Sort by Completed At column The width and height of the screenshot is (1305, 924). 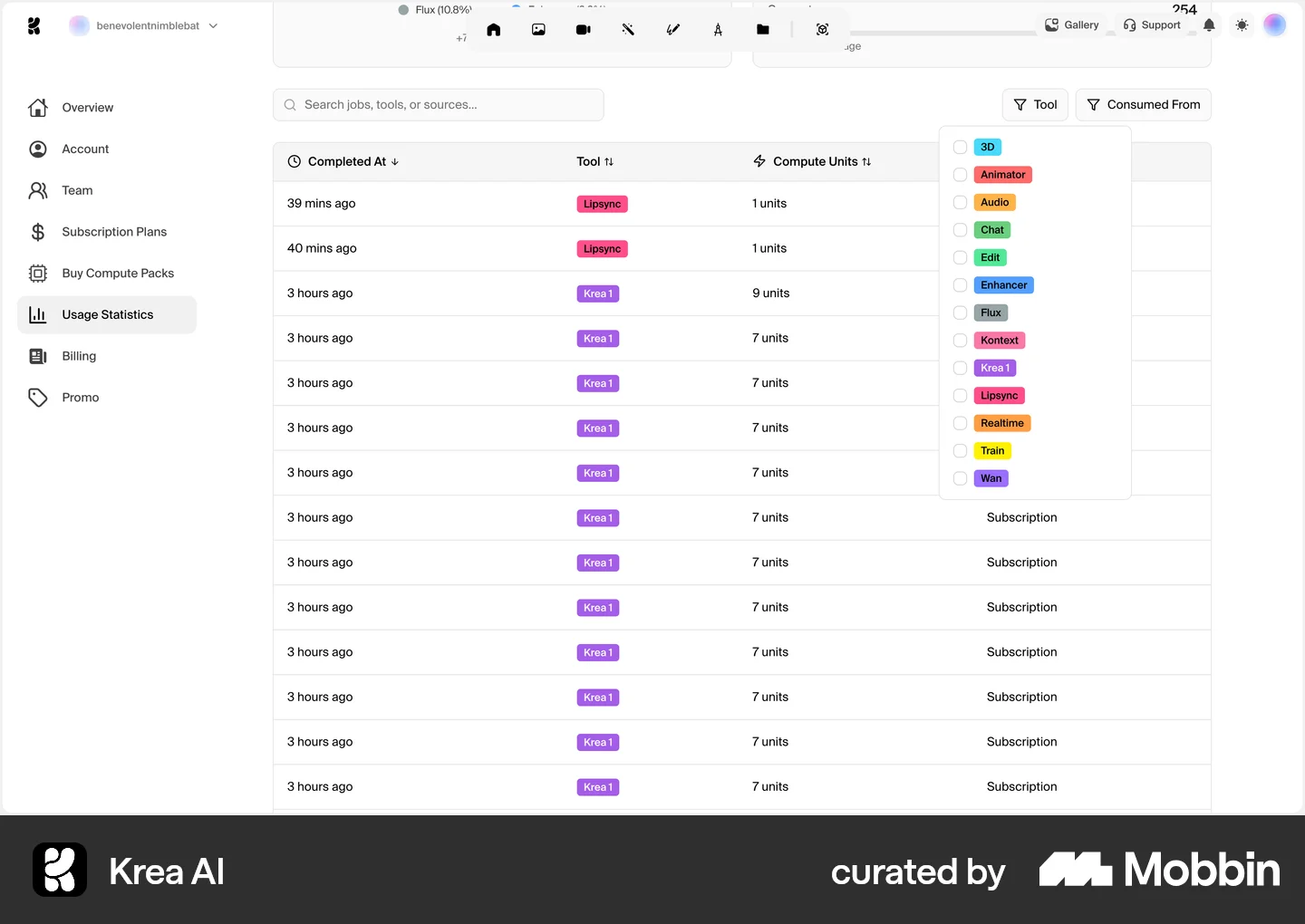tap(343, 162)
